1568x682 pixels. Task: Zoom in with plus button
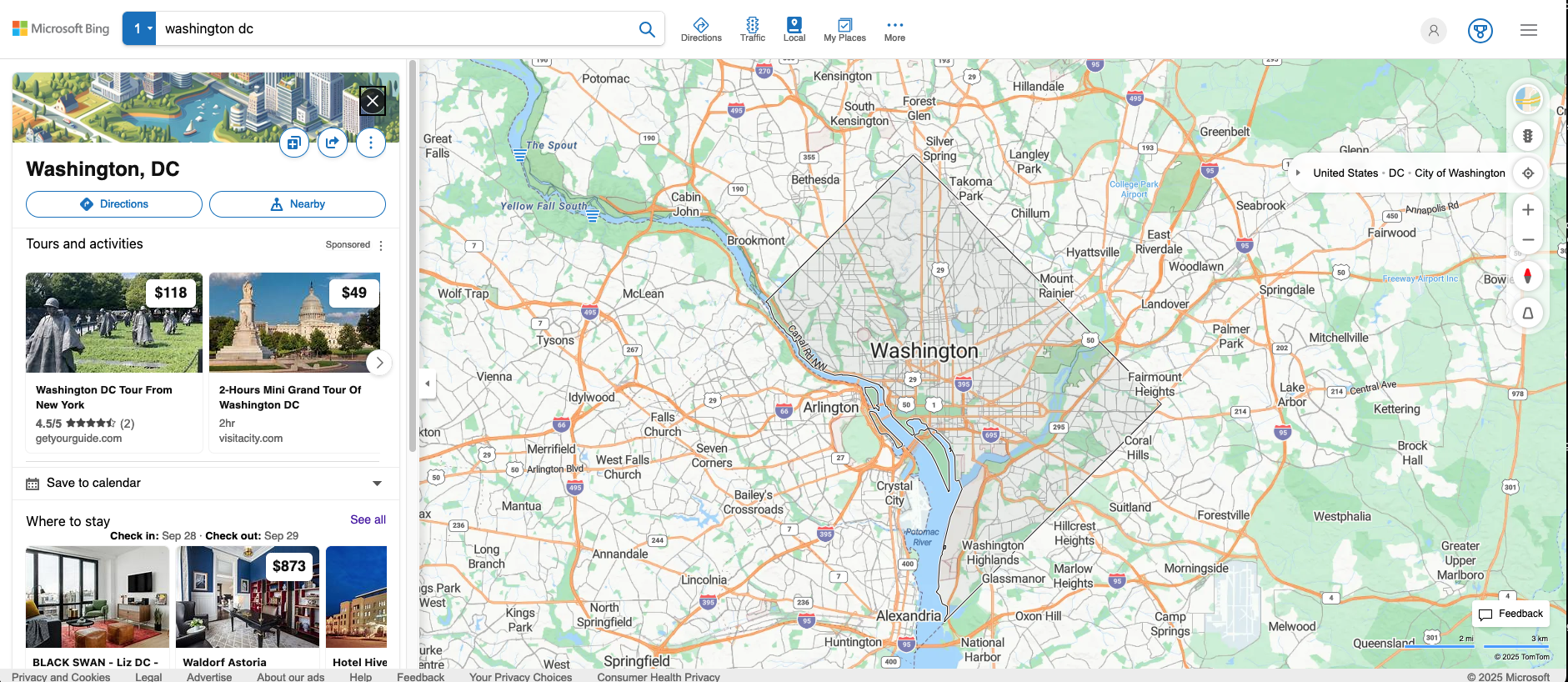(x=1528, y=210)
